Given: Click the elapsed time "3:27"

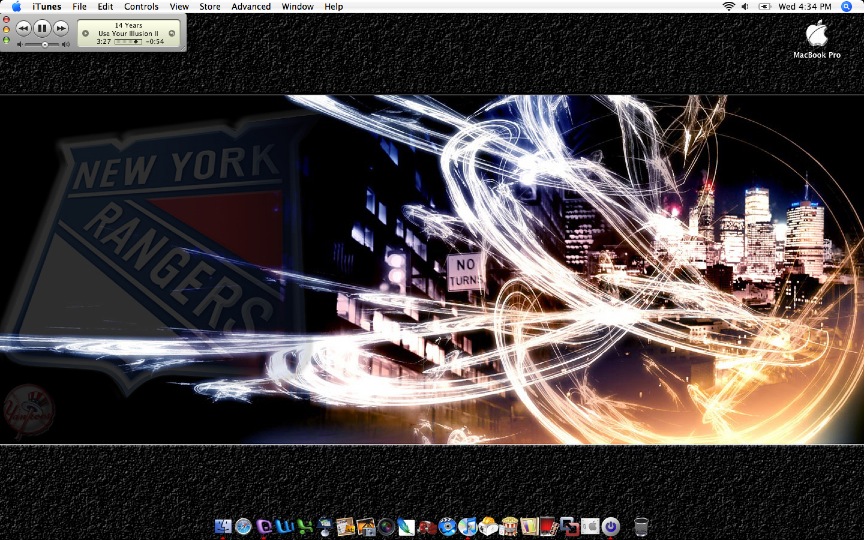Looking at the screenshot, I should 104,41.
